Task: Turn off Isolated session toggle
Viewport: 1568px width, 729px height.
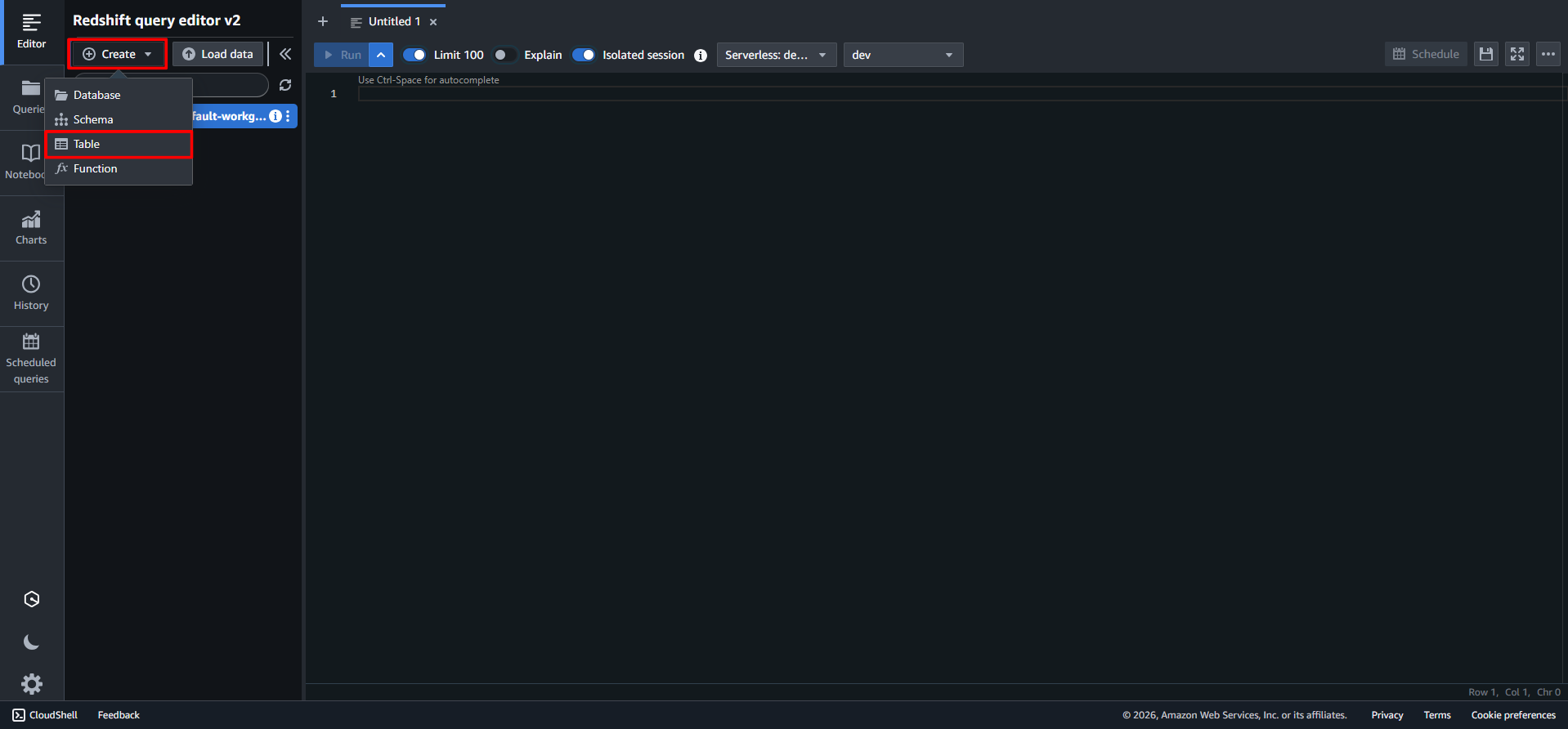Action: pyautogui.click(x=584, y=55)
